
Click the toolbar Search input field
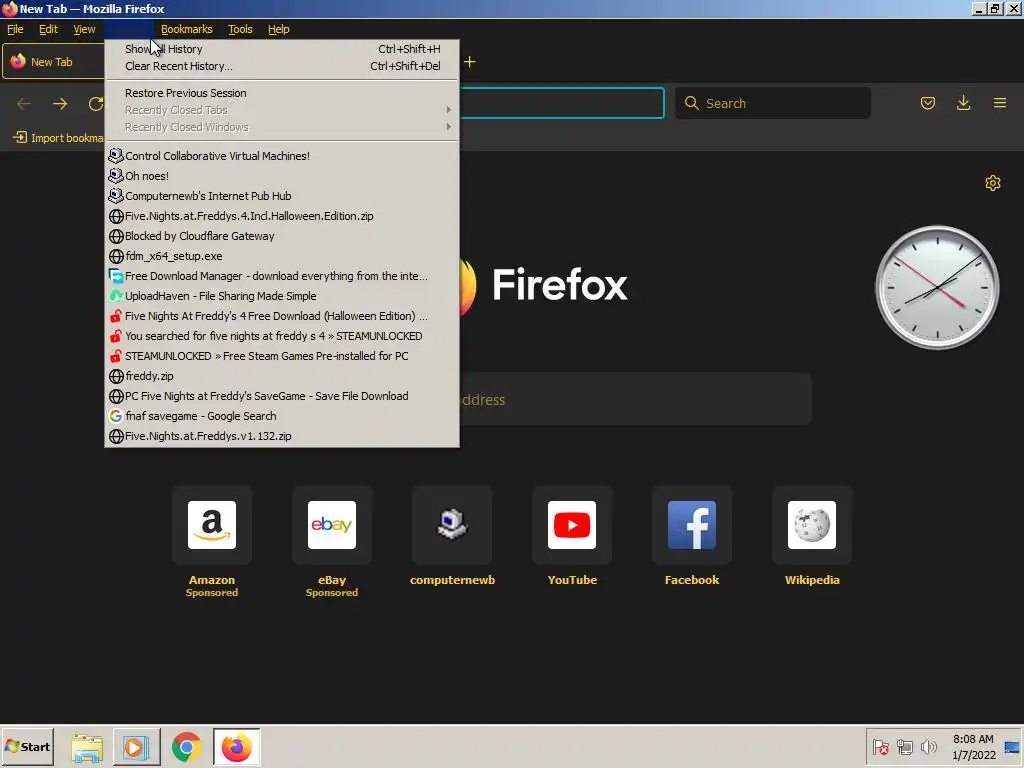tap(773, 103)
